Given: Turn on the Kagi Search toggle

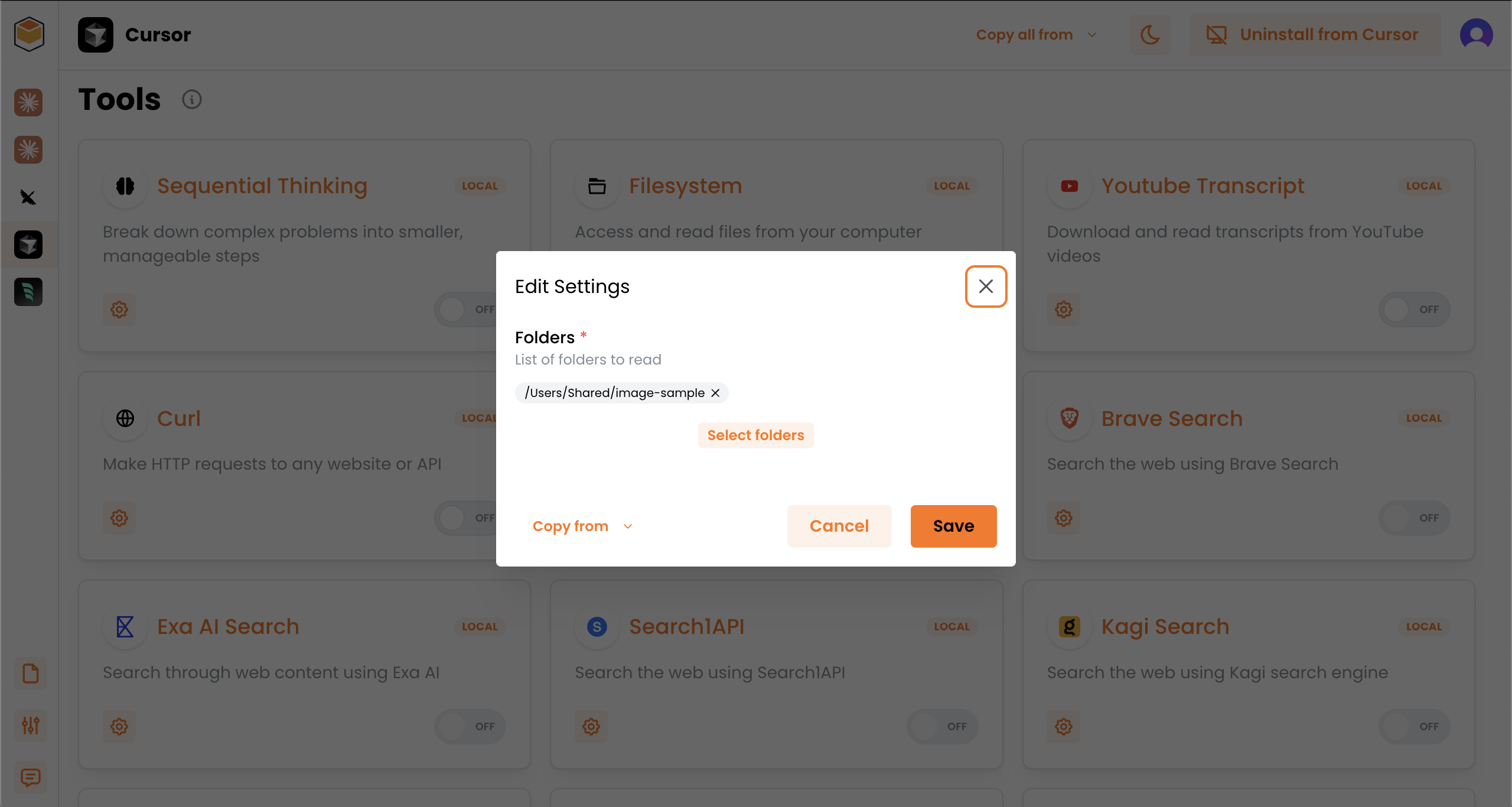Looking at the screenshot, I should tap(1414, 727).
